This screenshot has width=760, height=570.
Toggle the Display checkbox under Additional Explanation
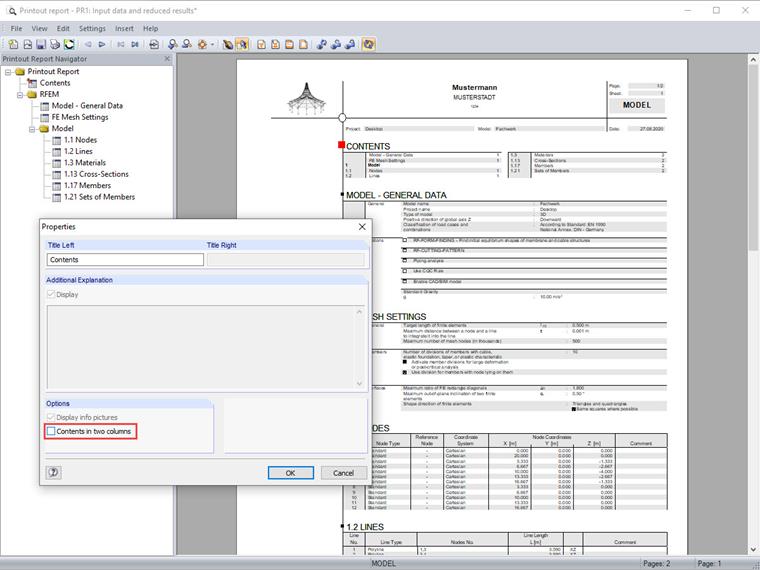click(52, 295)
